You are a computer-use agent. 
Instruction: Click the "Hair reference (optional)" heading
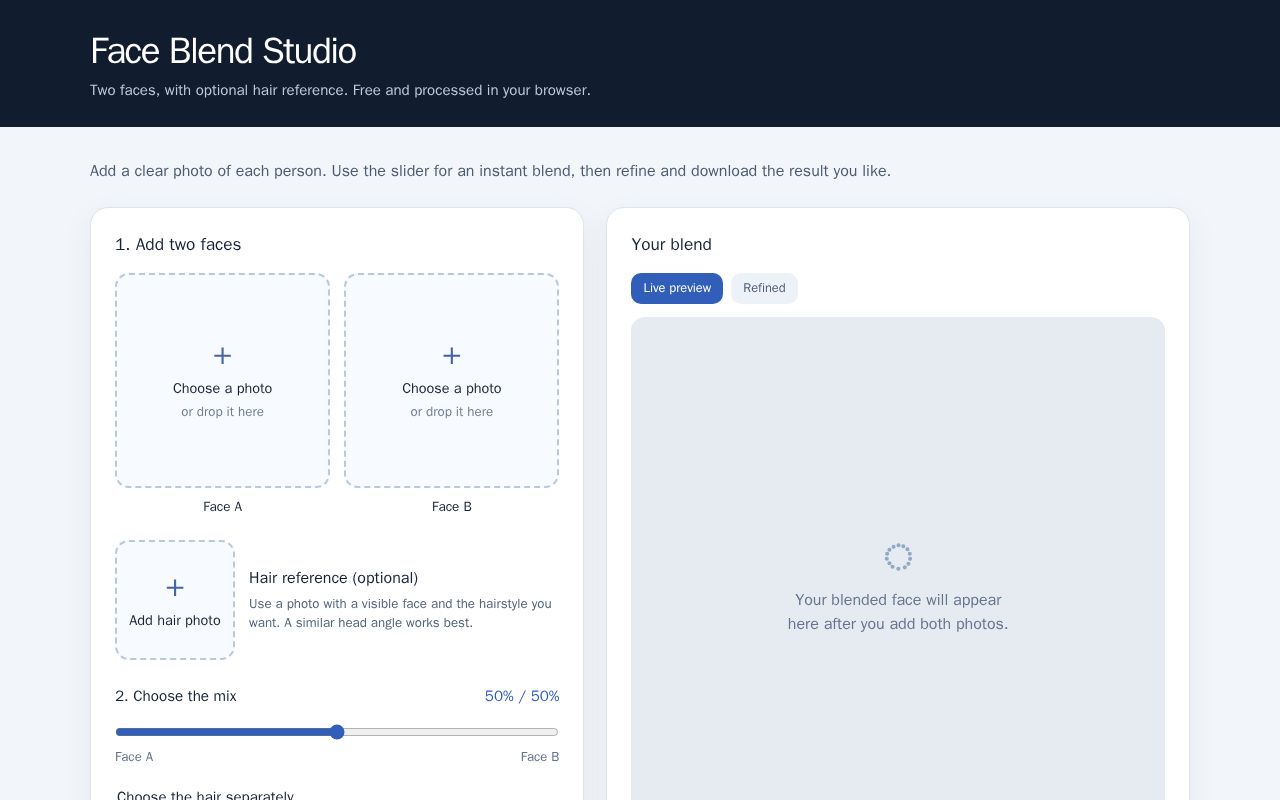(334, 578)
